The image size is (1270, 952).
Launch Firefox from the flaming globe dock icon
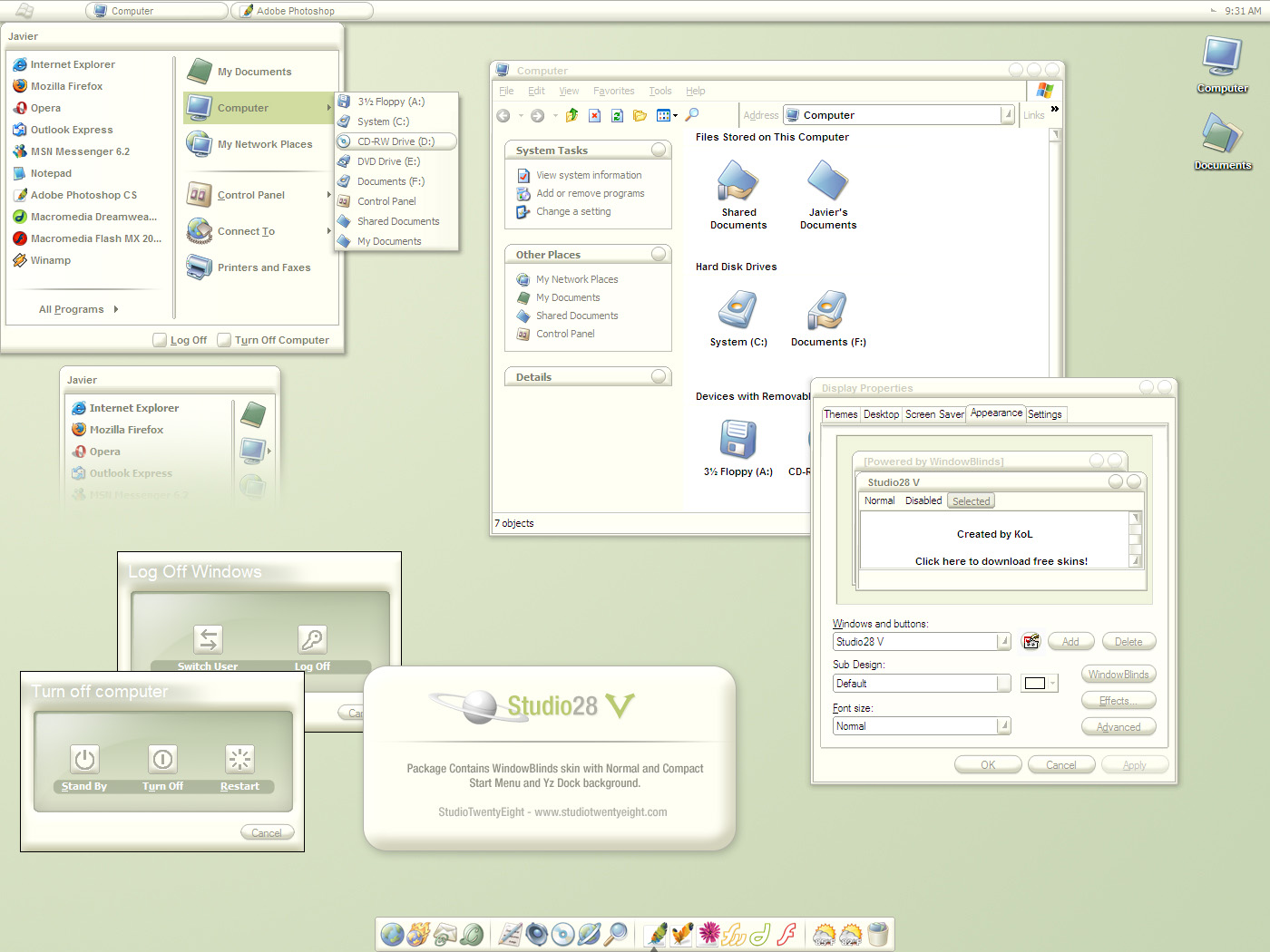(418, 934)
